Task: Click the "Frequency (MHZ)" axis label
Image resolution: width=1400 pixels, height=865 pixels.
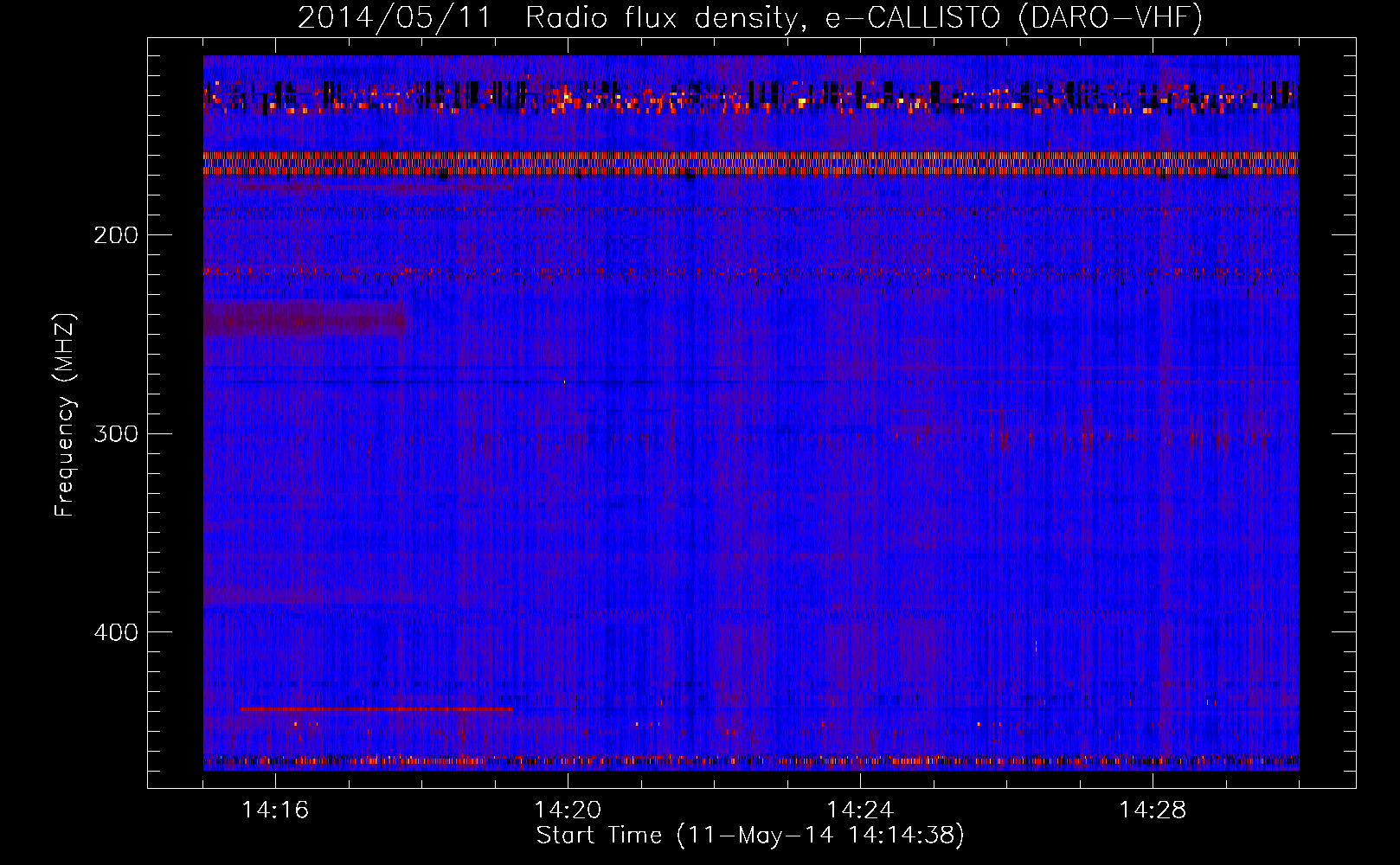Action: (x=65, y=415)
